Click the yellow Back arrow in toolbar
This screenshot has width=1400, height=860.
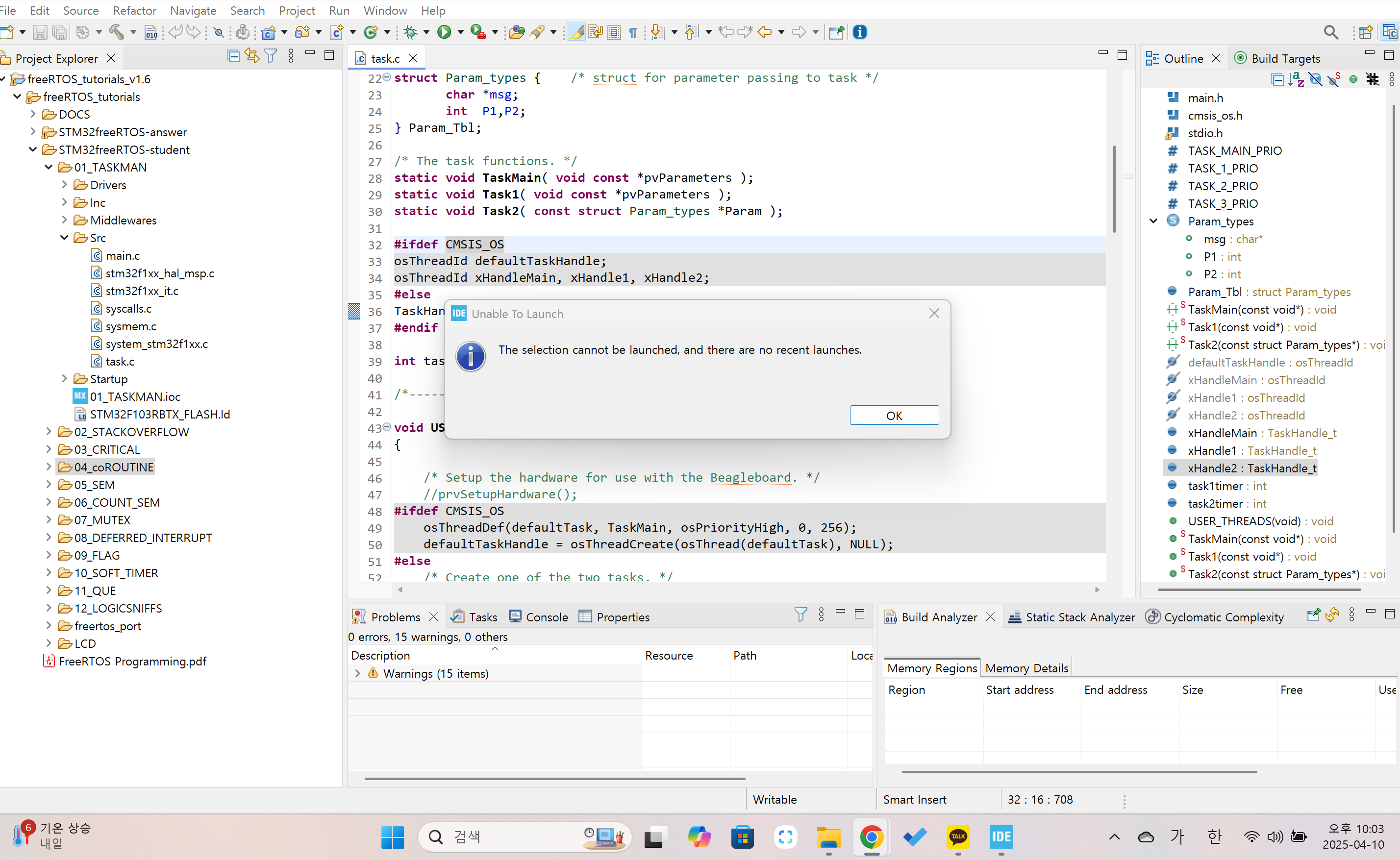[x=765, y=32]
